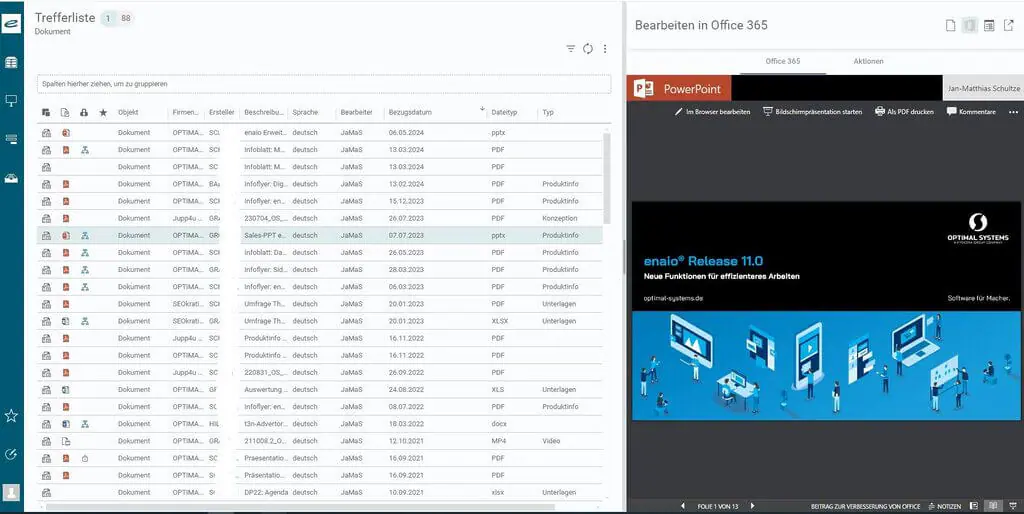Click the Word file icon in t3n-Advertor row
Viewport: 1024px width, 514px height.
click(65, 424)
